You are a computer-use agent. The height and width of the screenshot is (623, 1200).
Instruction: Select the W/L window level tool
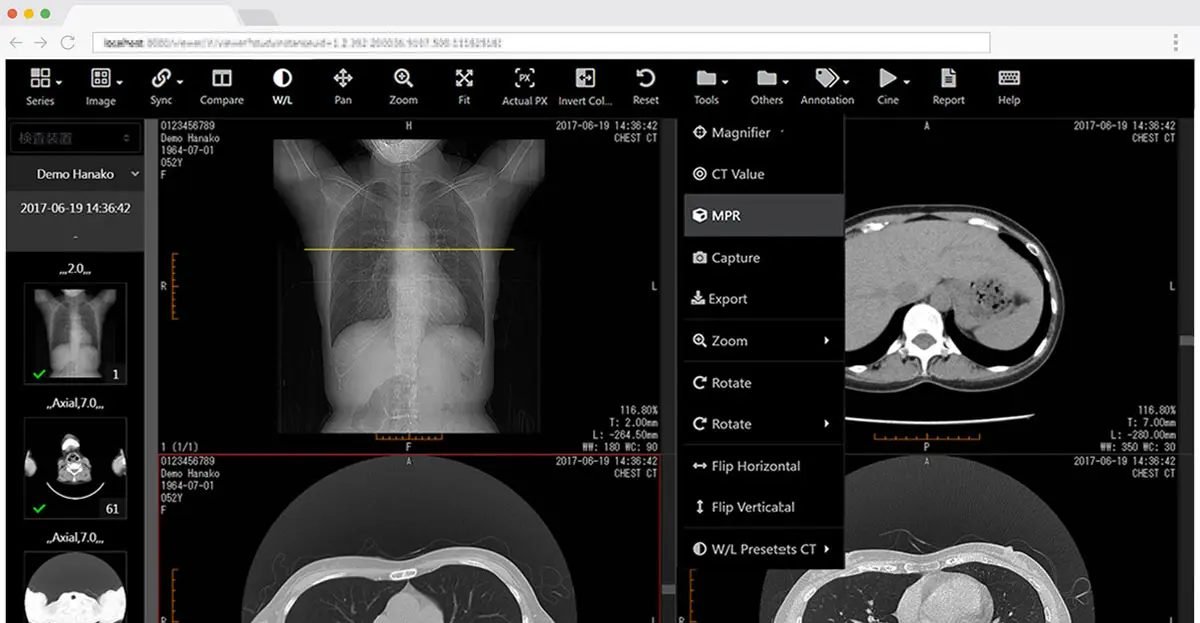point(282,86)
